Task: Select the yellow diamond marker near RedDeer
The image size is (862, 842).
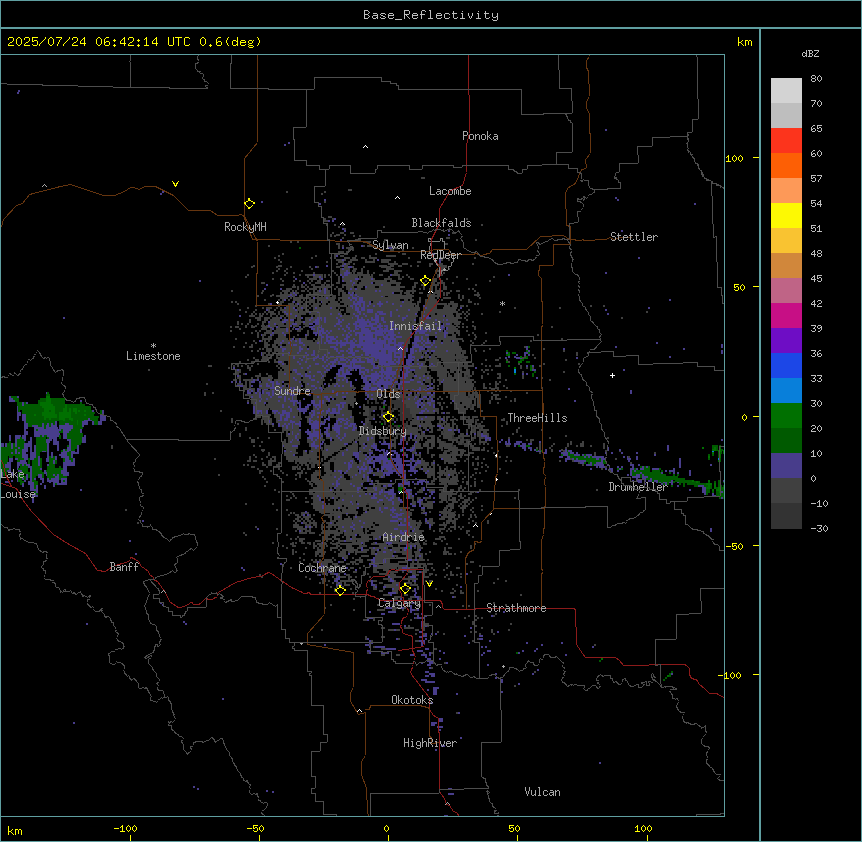Action: 426,281
